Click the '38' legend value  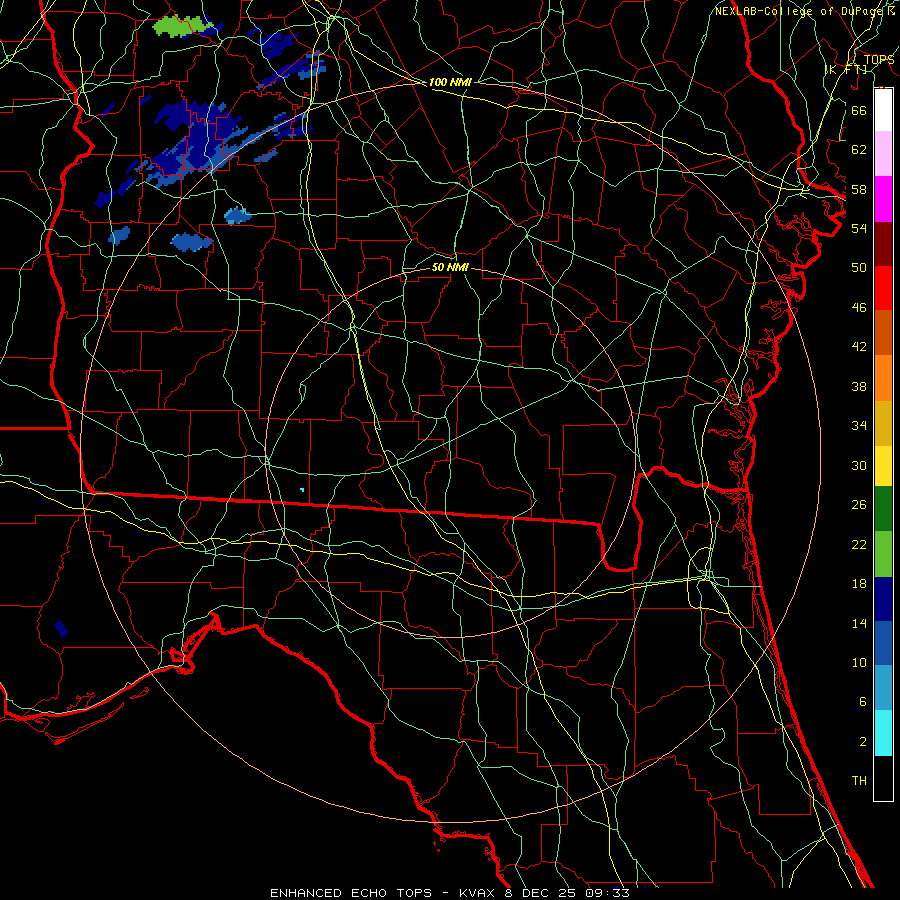pyautogui.click(x=859, y=386)
